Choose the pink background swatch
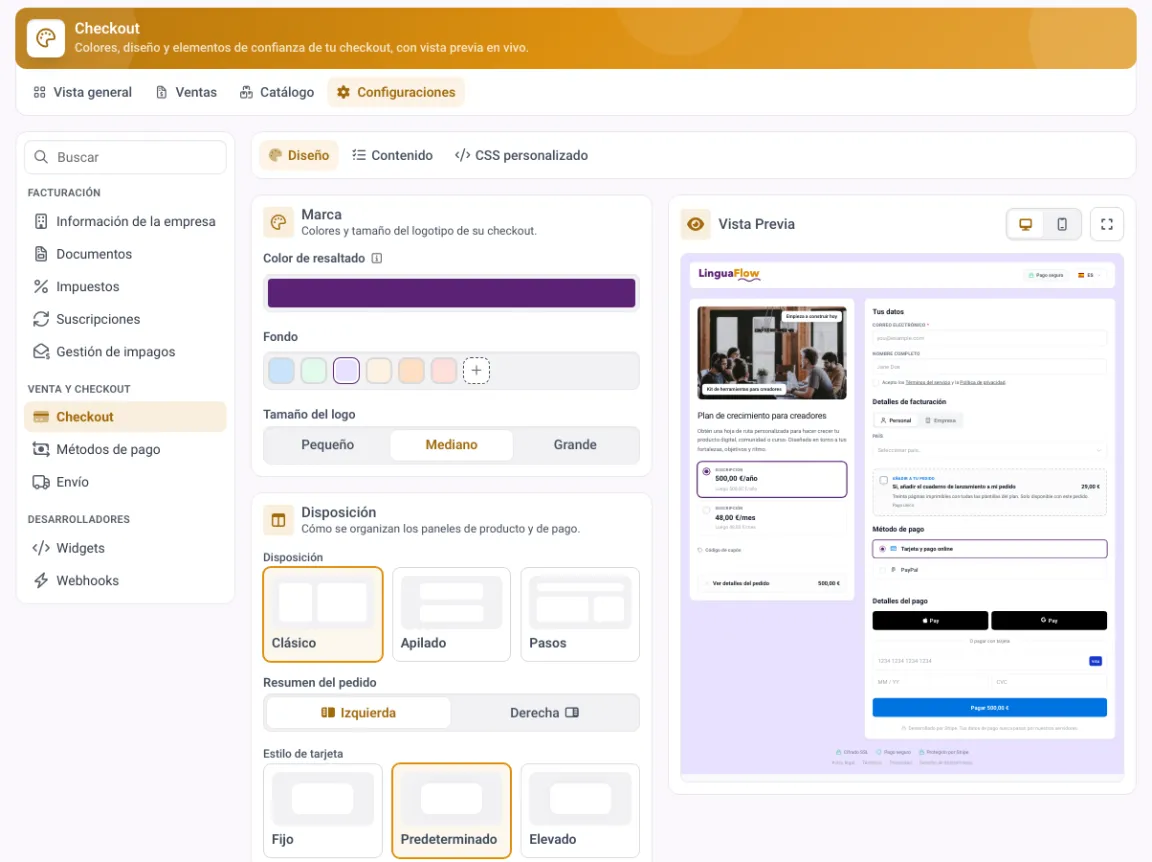 coord(444,370)
